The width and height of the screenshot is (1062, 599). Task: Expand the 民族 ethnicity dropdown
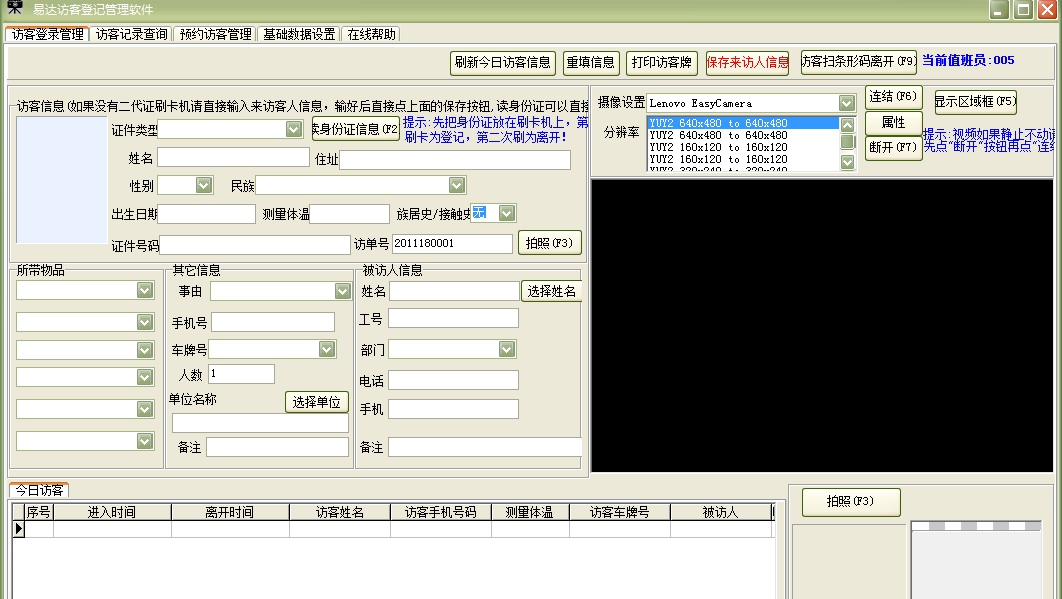click(457, 184)
